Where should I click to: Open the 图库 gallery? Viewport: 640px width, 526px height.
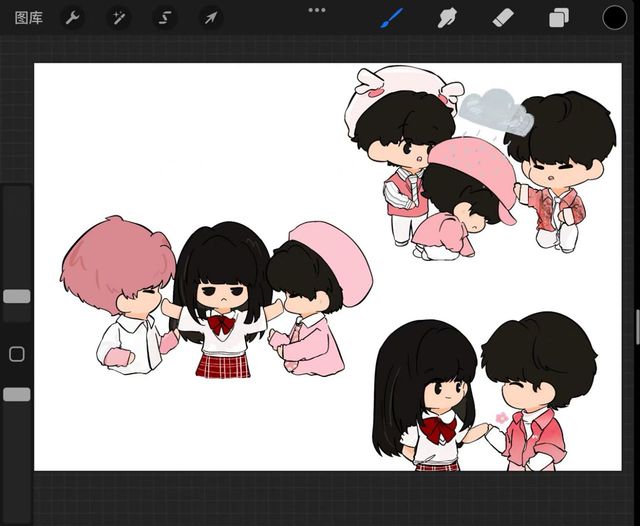[29, 18]
